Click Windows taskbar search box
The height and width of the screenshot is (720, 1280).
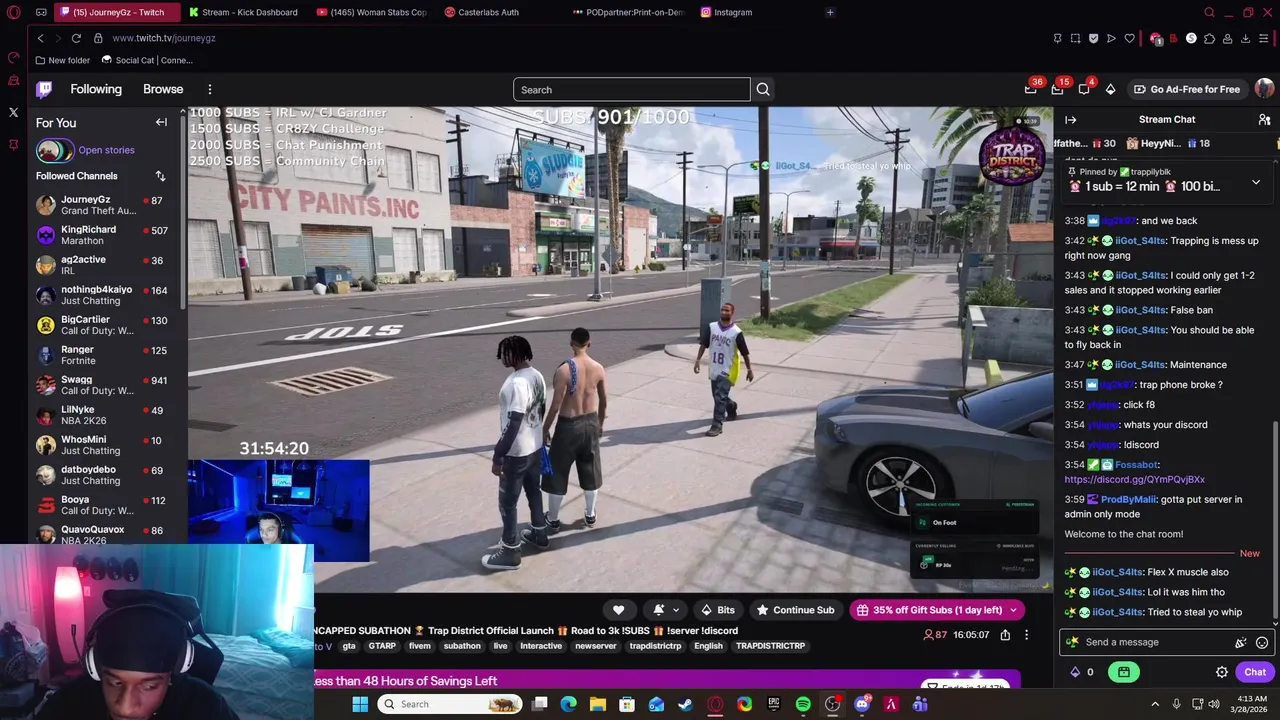(x=451, y=704)
